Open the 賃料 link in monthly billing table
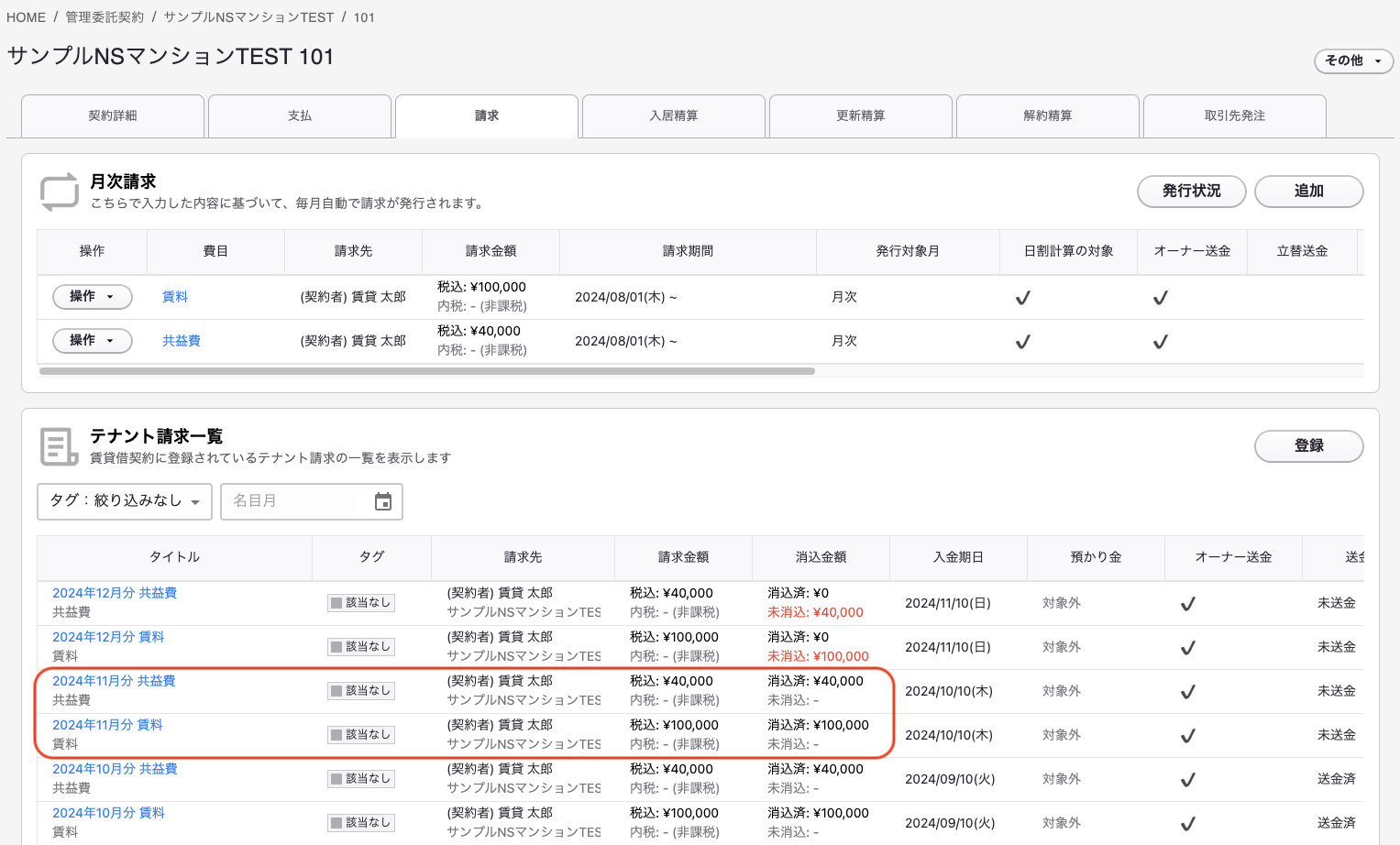 (175, 297)
